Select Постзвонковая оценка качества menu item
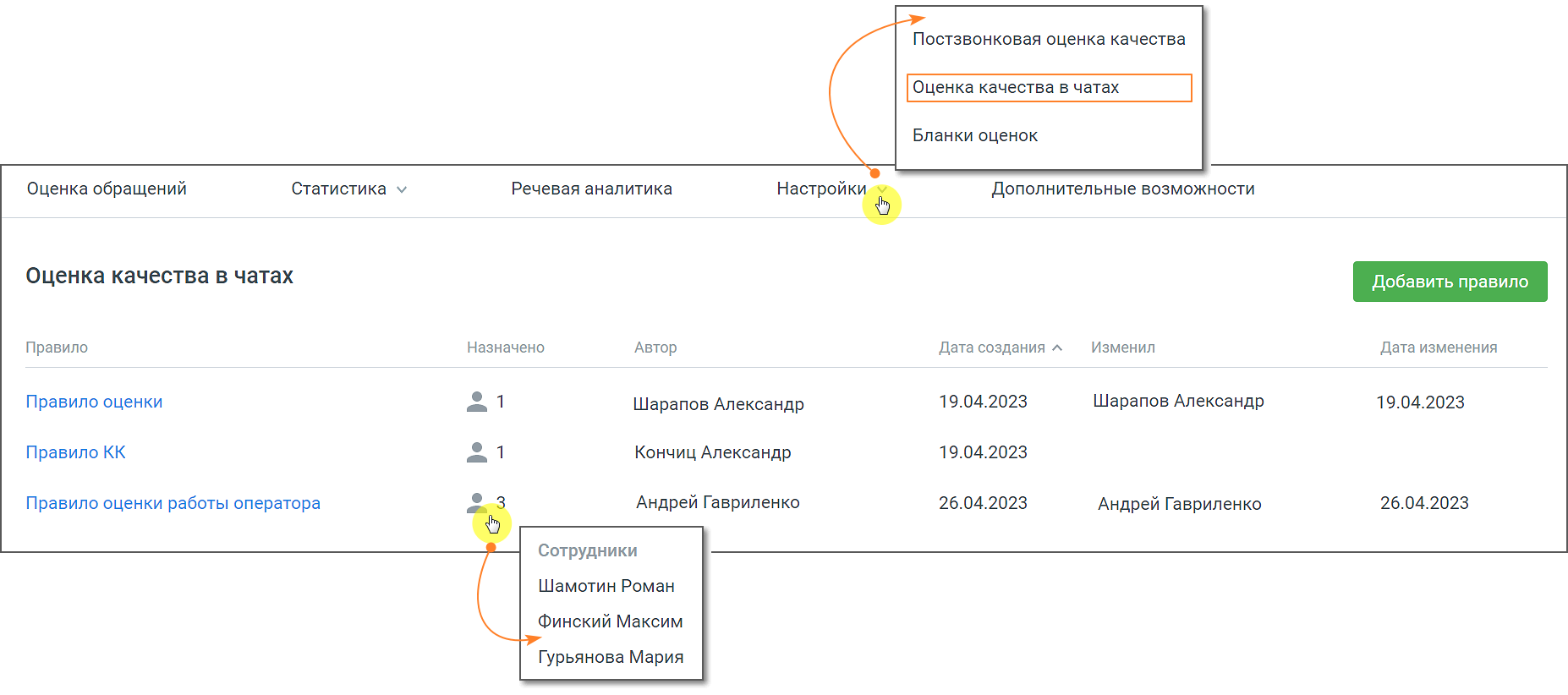Image resolution: width=1568 pixels, height=695 pixels. coord(1049,39)
